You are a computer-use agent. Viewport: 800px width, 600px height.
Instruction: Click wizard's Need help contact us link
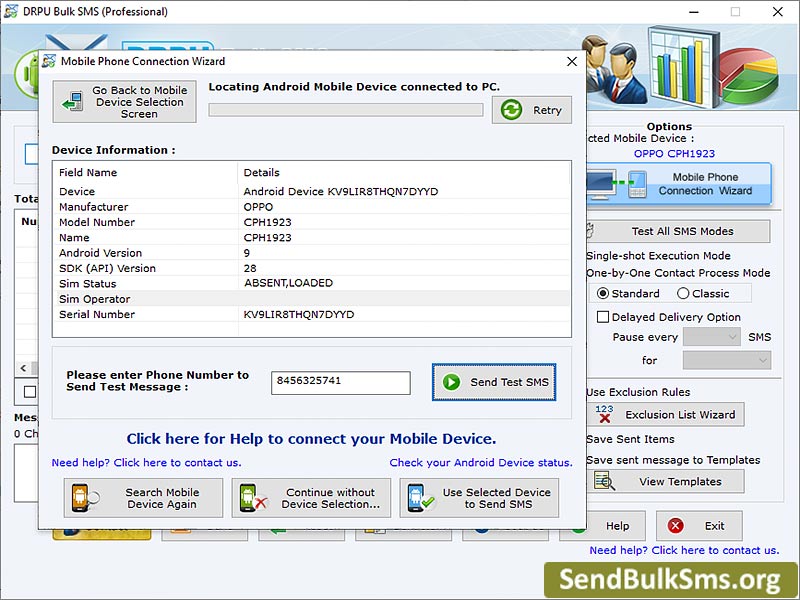146,463
